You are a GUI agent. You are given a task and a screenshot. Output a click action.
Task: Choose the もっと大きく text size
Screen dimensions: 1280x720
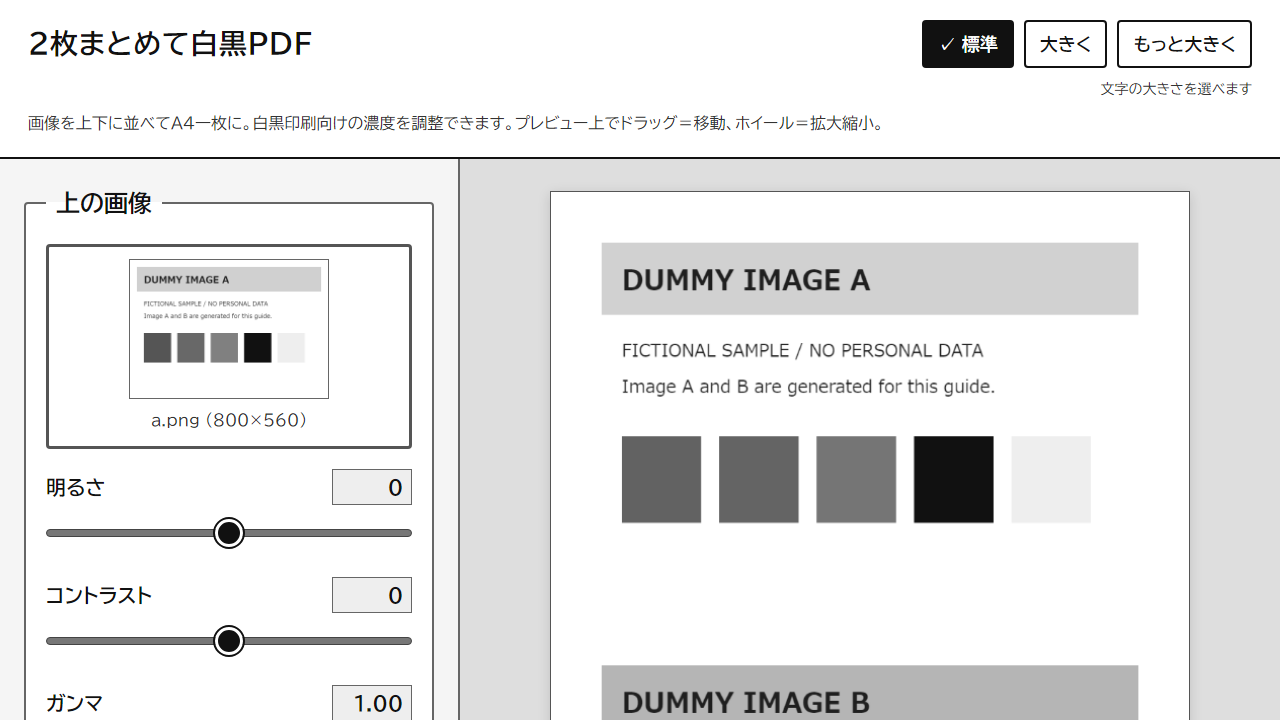click(1184, 44)
